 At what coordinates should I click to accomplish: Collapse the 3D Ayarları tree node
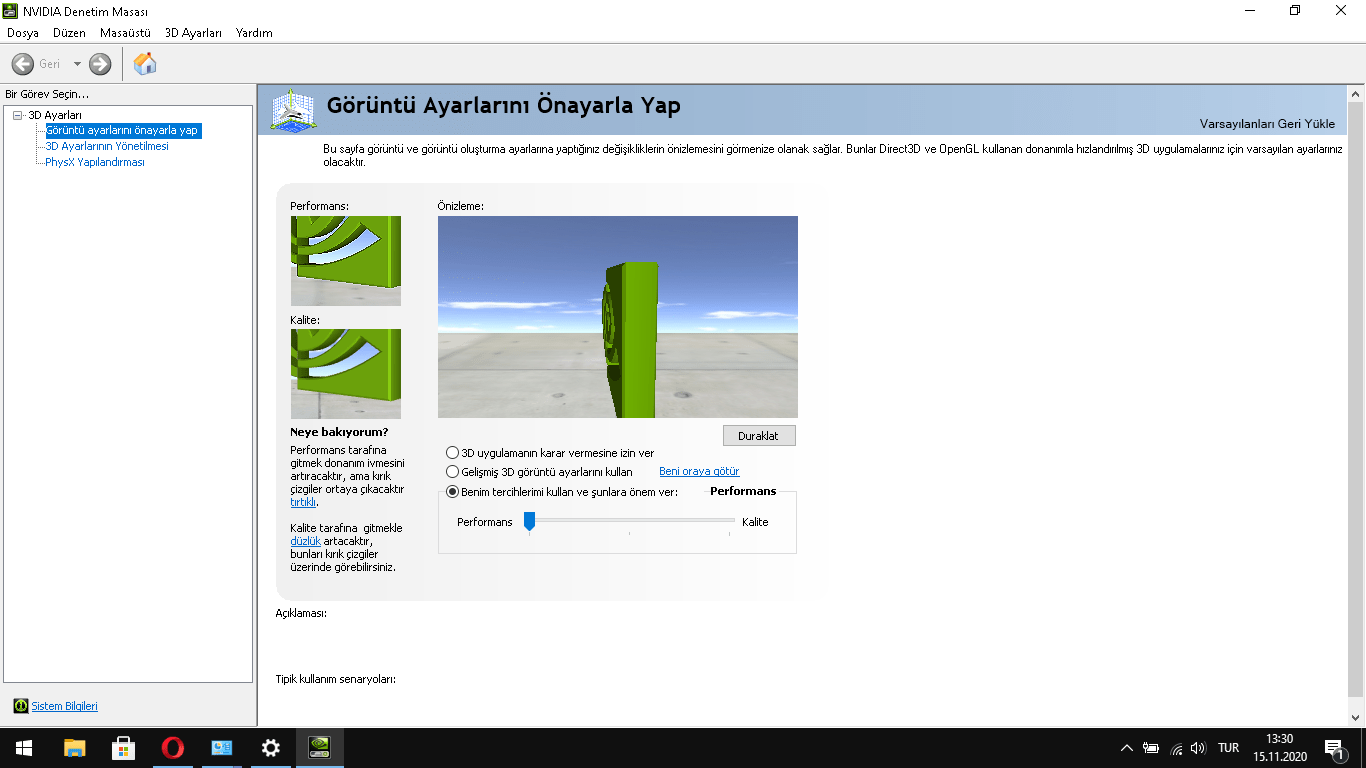[17, 115]
